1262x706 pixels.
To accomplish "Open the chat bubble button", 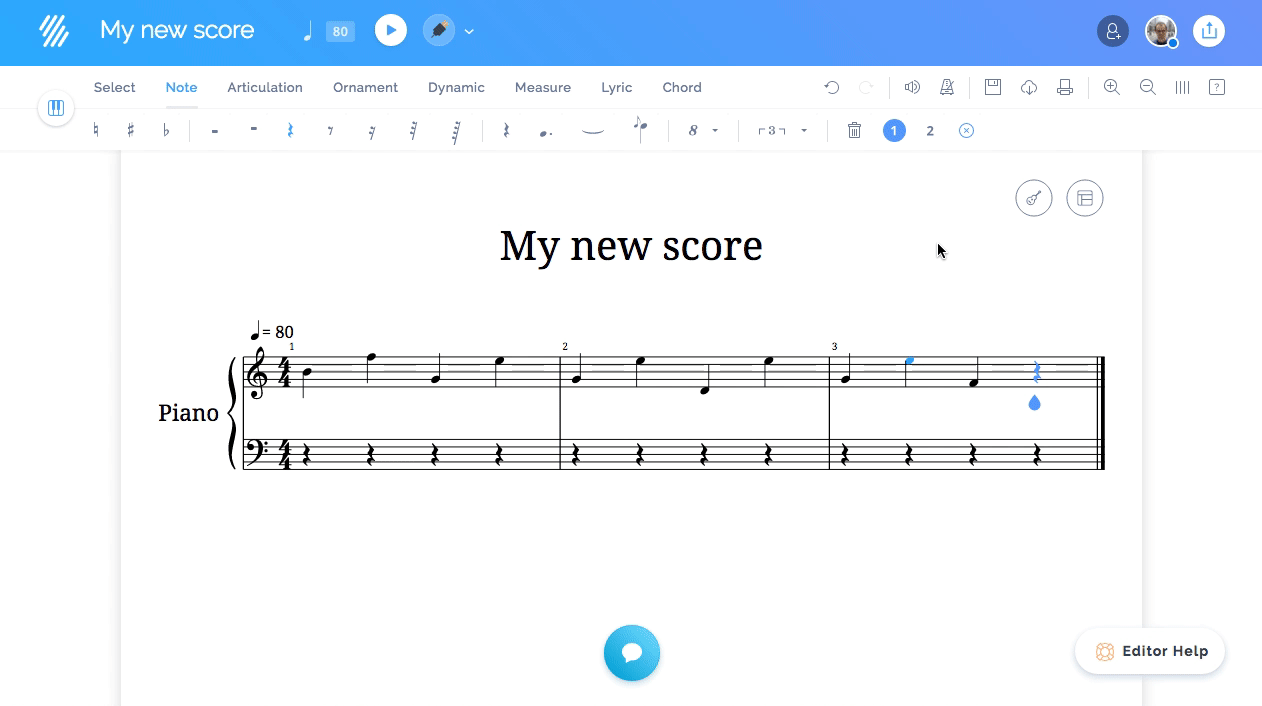I will 632,653.
